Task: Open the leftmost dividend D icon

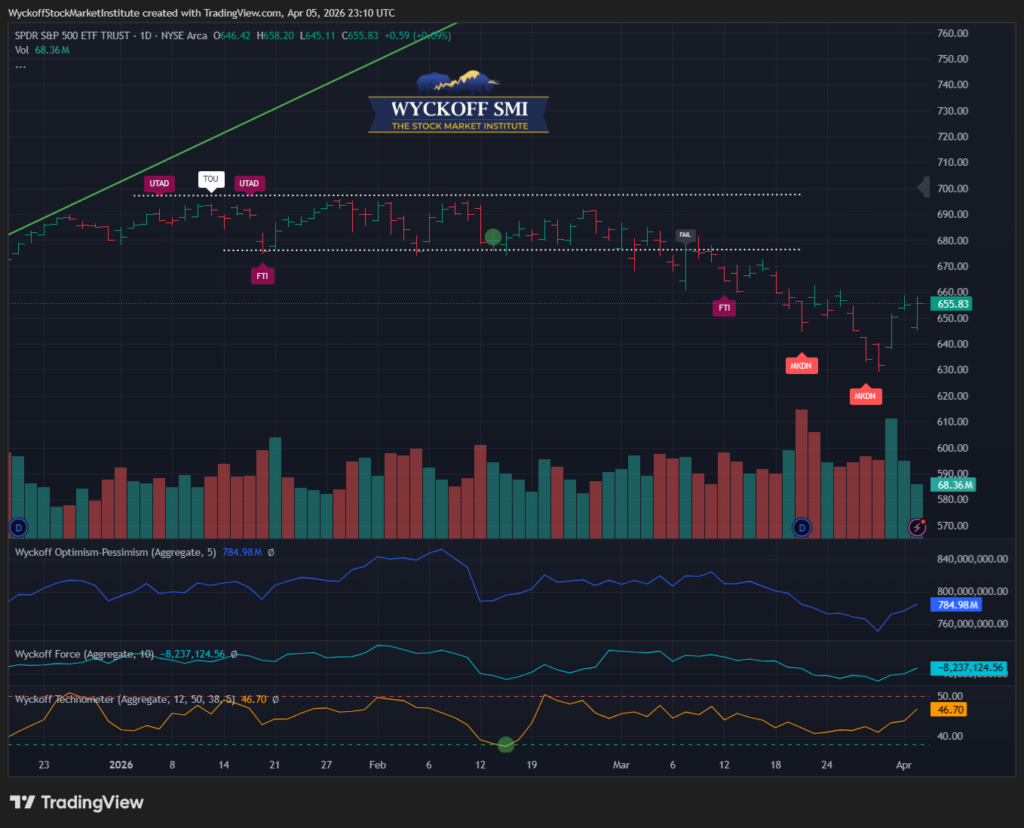Action: tap(17, 526)
